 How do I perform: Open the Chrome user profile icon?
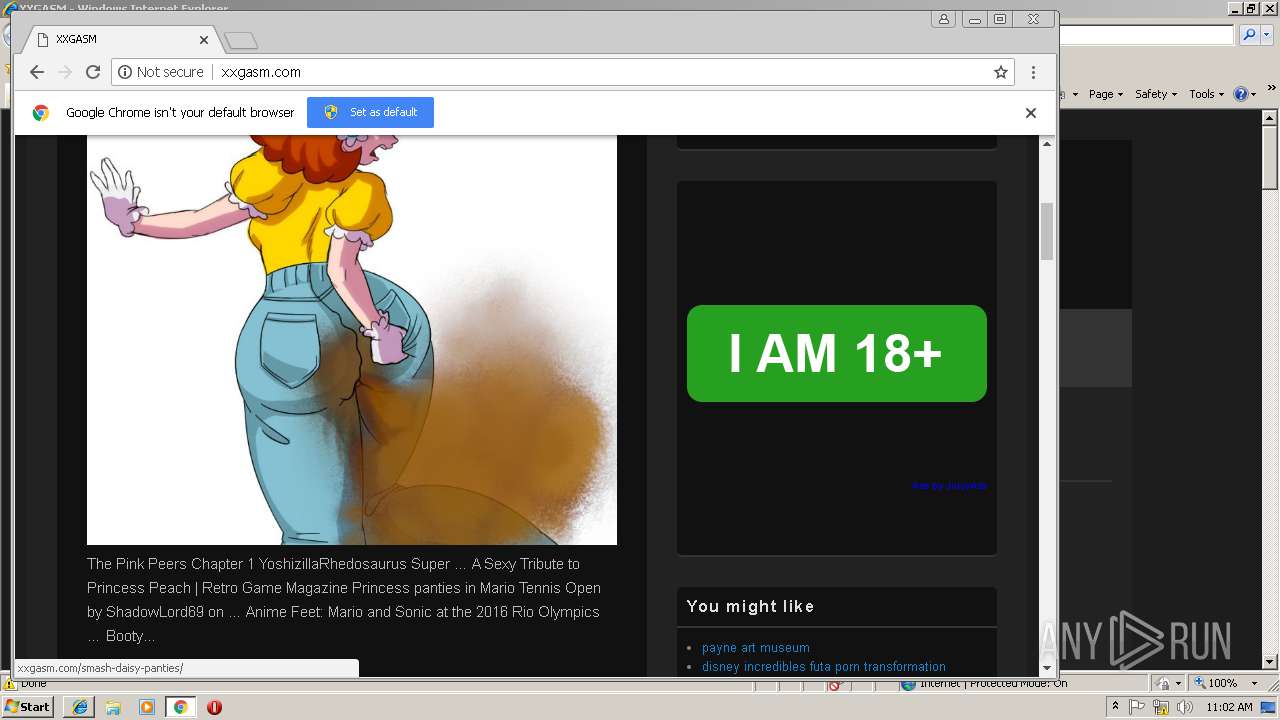[x=943, y=19]
